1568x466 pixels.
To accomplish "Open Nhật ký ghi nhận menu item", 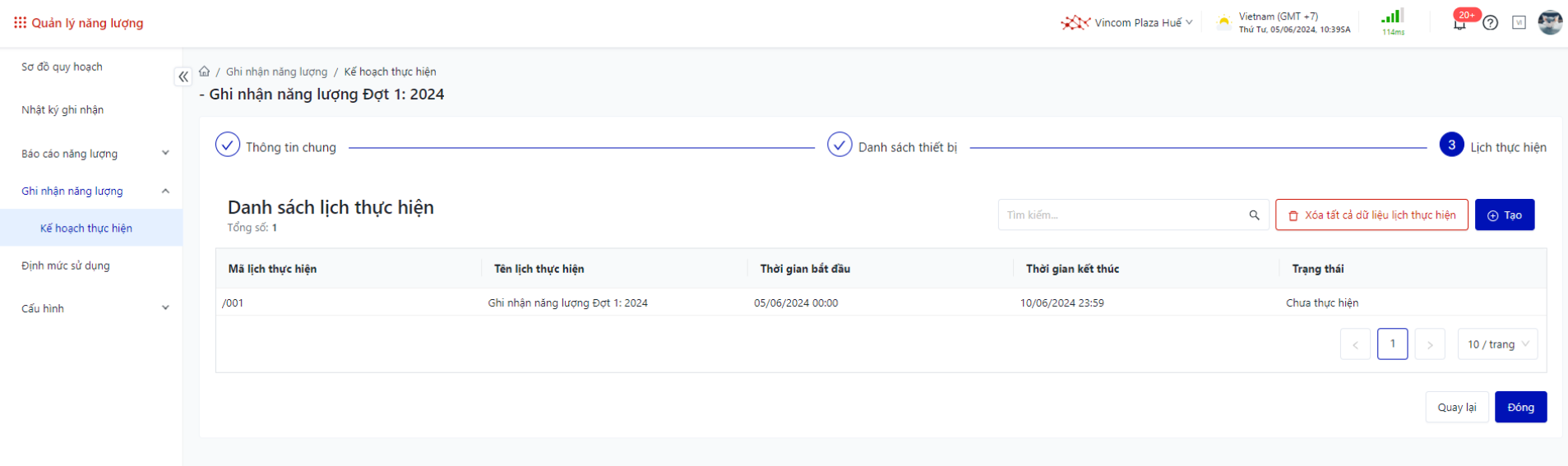I will [62, 110].
